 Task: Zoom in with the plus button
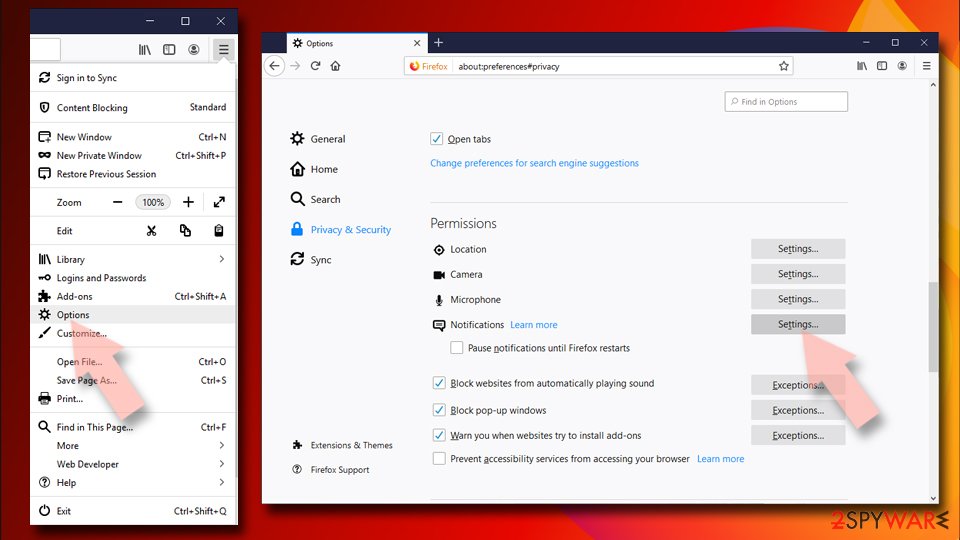point(189,202)
